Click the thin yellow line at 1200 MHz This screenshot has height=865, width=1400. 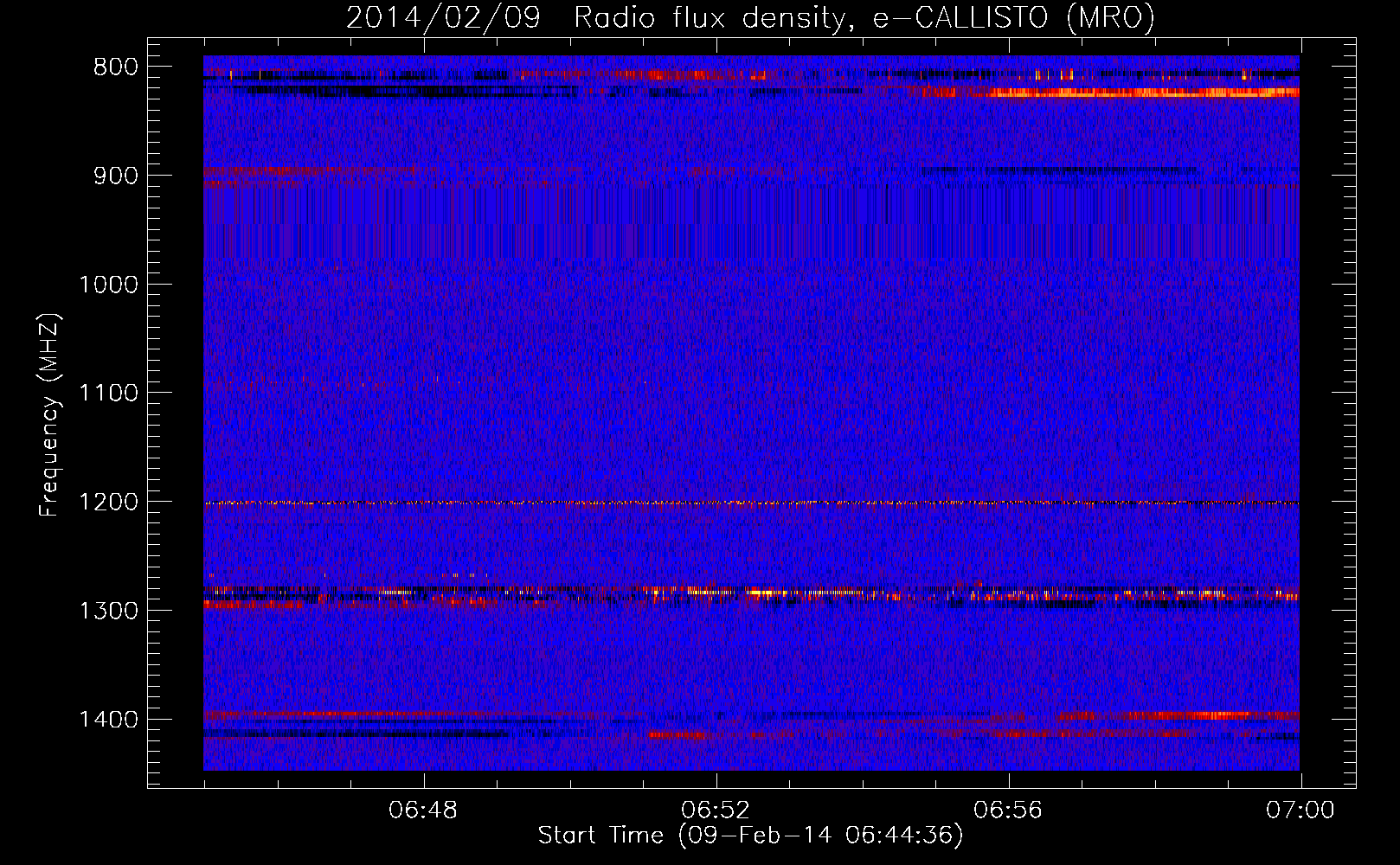pyautogui.click(x=751, y=503)
